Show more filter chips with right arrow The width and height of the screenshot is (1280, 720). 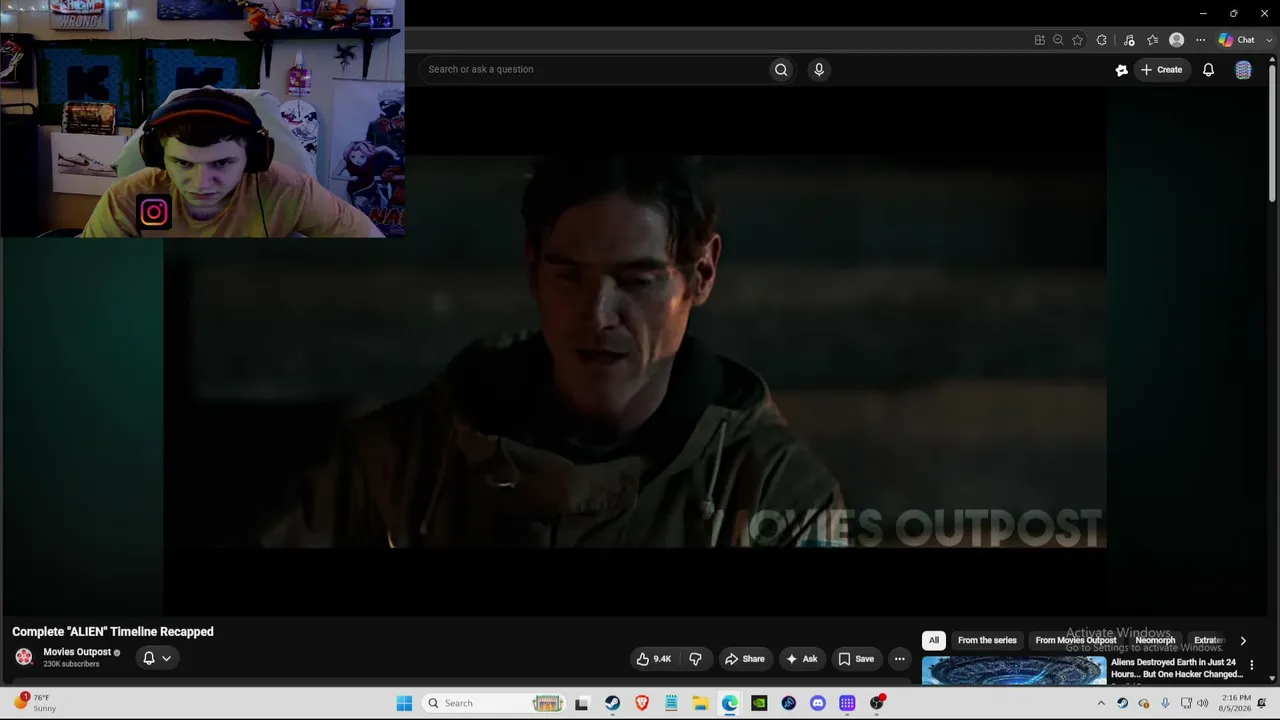(x=1243, y=640)
